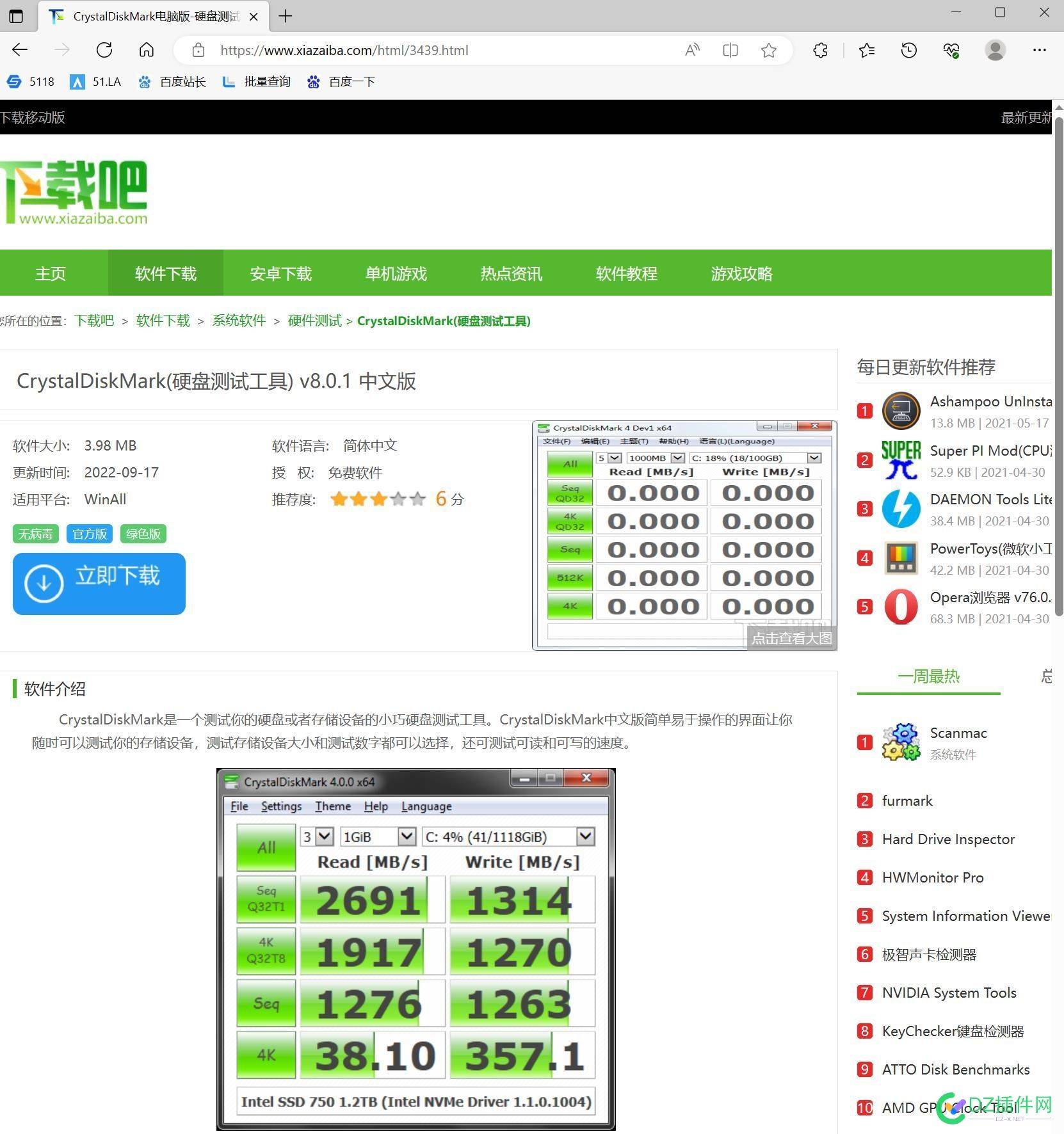
Task: Click 下载移动版 in top black bar
Action: (33, 118)
